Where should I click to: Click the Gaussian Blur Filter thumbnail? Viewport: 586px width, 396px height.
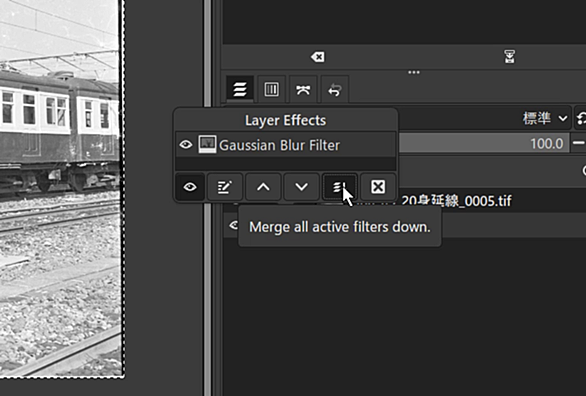click(207, 145)
